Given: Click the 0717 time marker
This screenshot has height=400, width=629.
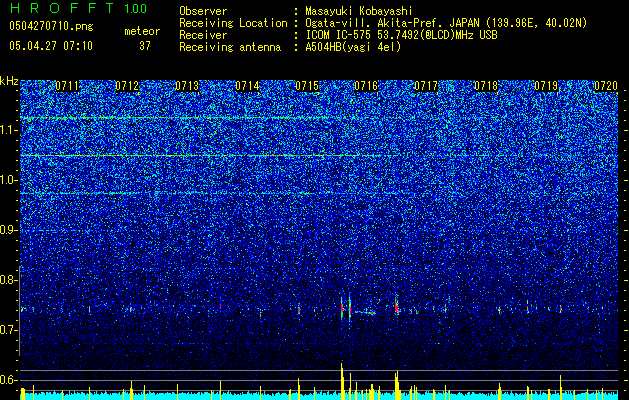Looking at the screenshot, I should tap(426, 86).
